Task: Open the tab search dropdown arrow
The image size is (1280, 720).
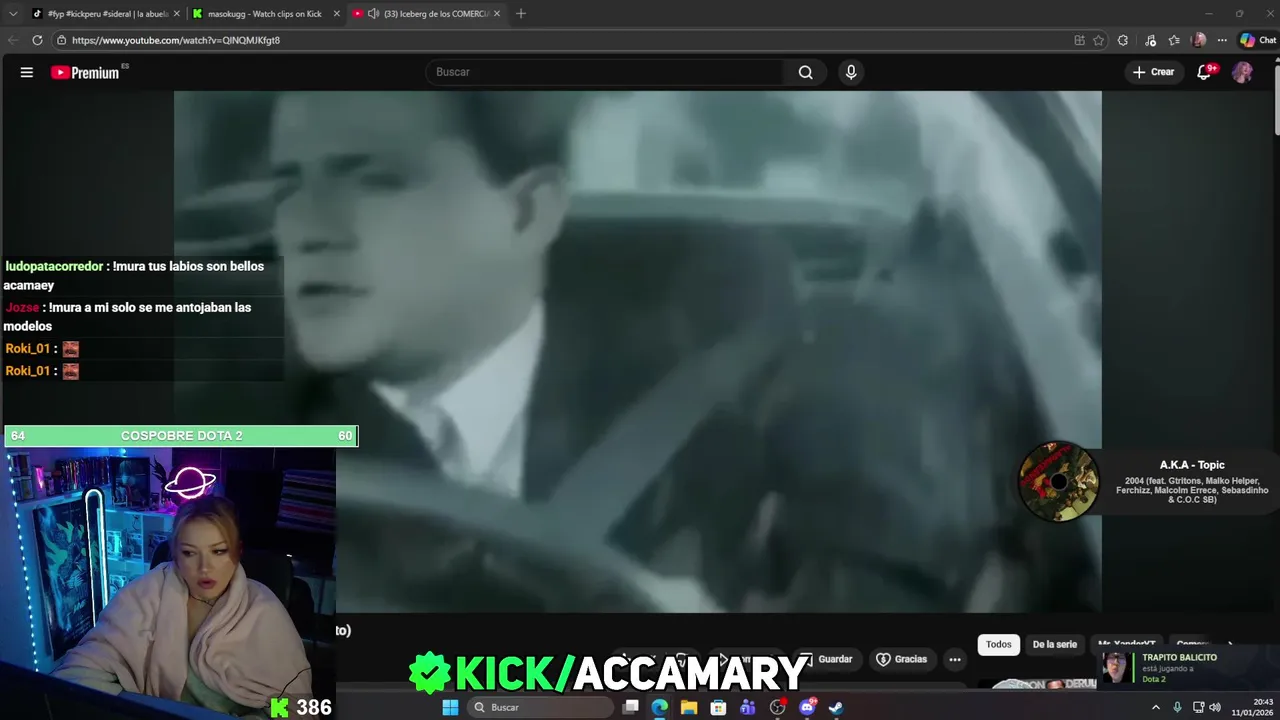Action: click(x=13, y=13)
